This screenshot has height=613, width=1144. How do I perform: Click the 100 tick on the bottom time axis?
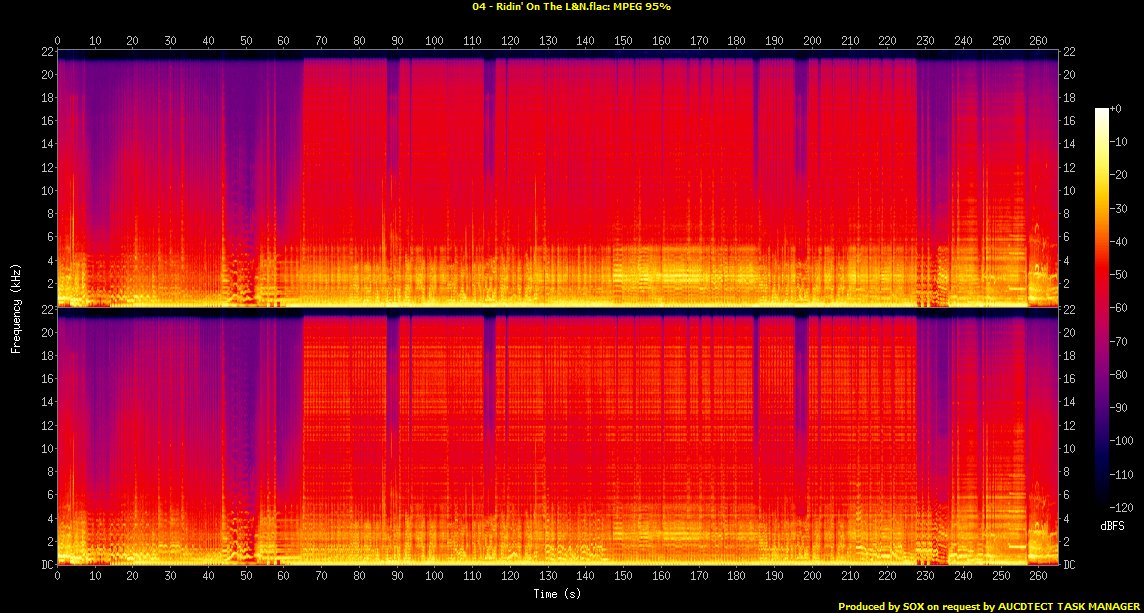pos(435,578)
